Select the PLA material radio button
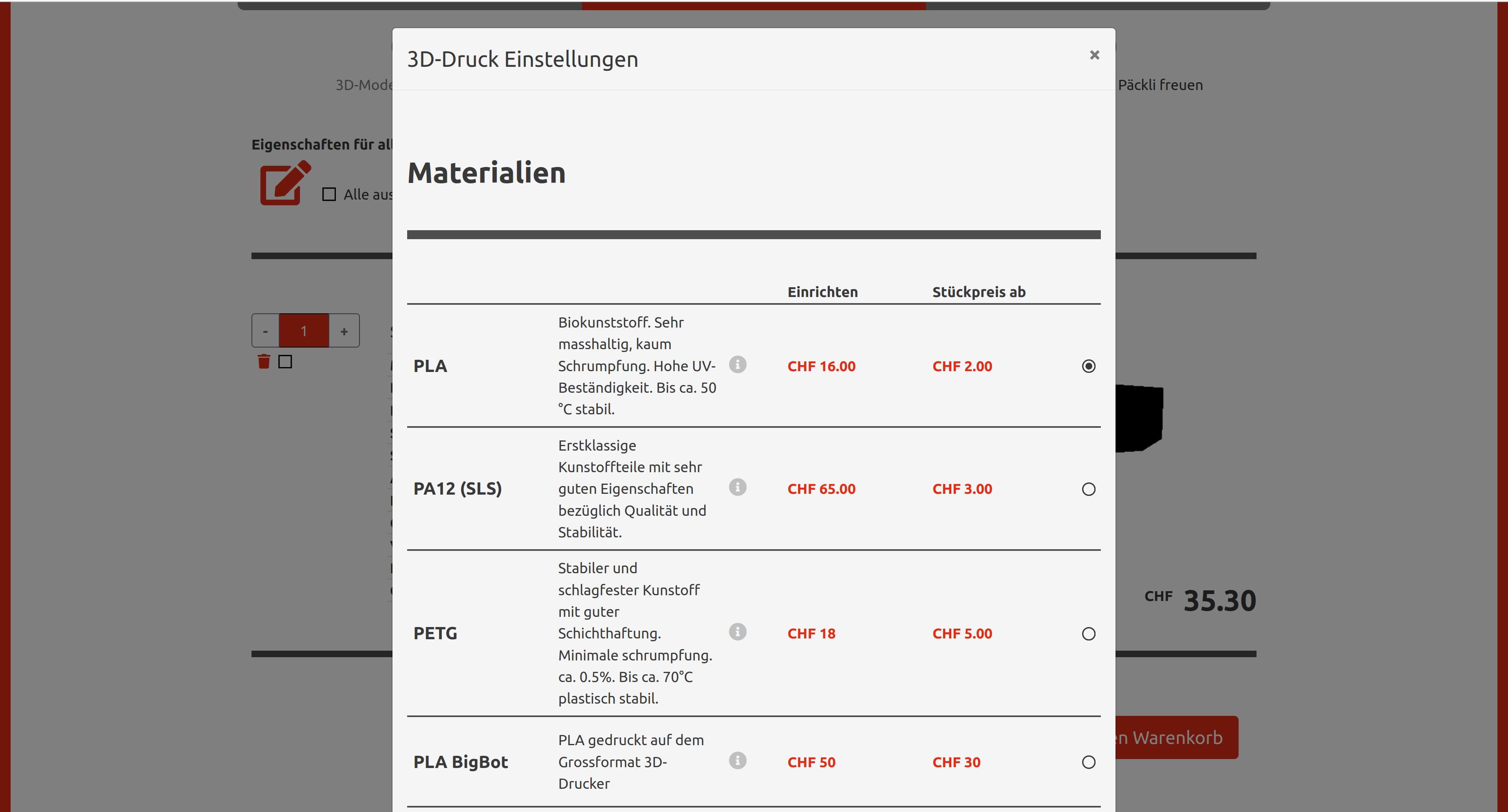The height and width of the screenshot is (812, 1508). coord(1088,366)
